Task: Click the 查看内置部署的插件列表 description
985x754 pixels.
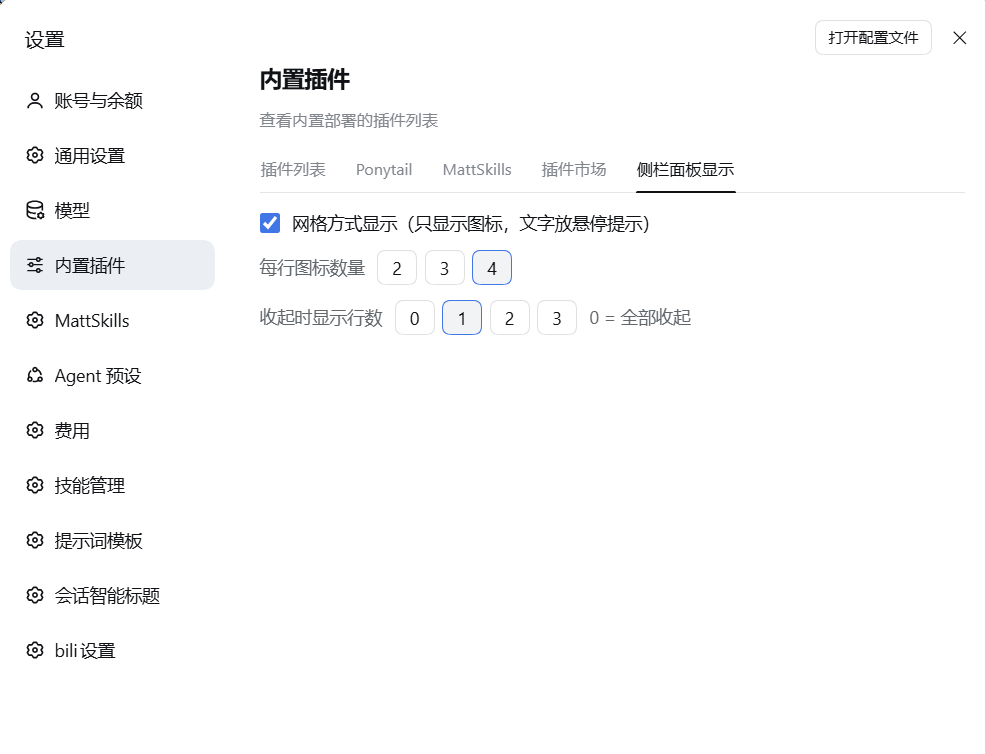Action: pyautogui.click(x=349, y=121)
